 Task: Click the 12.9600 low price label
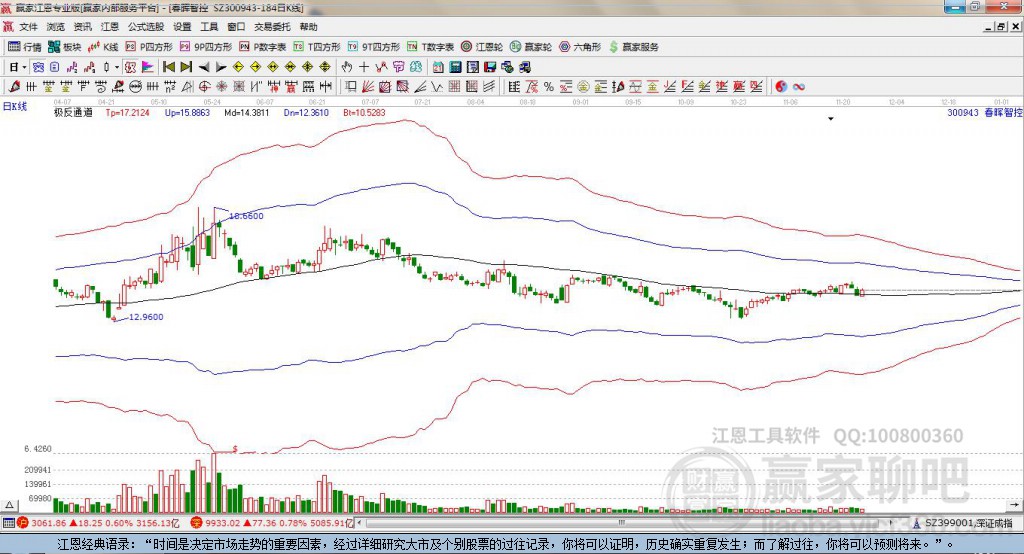pos(146,317)
